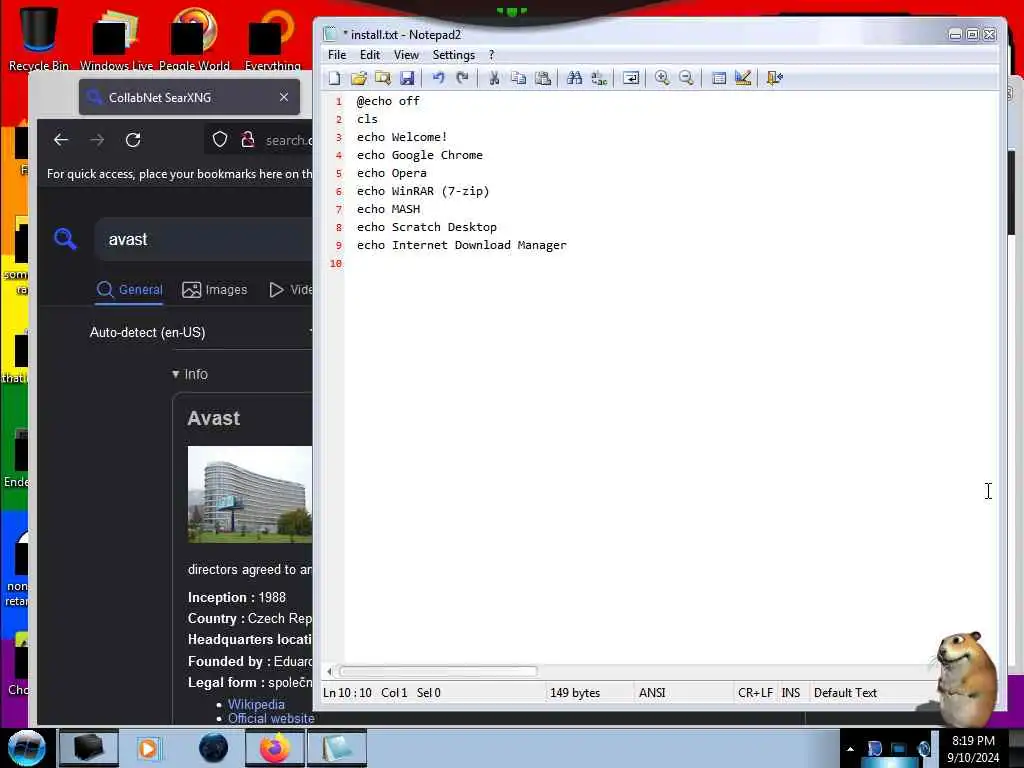This screenshot has height=768, width=1024.
Task: Show hidden system tray icons arrow
Action: (x=850, y=749)
